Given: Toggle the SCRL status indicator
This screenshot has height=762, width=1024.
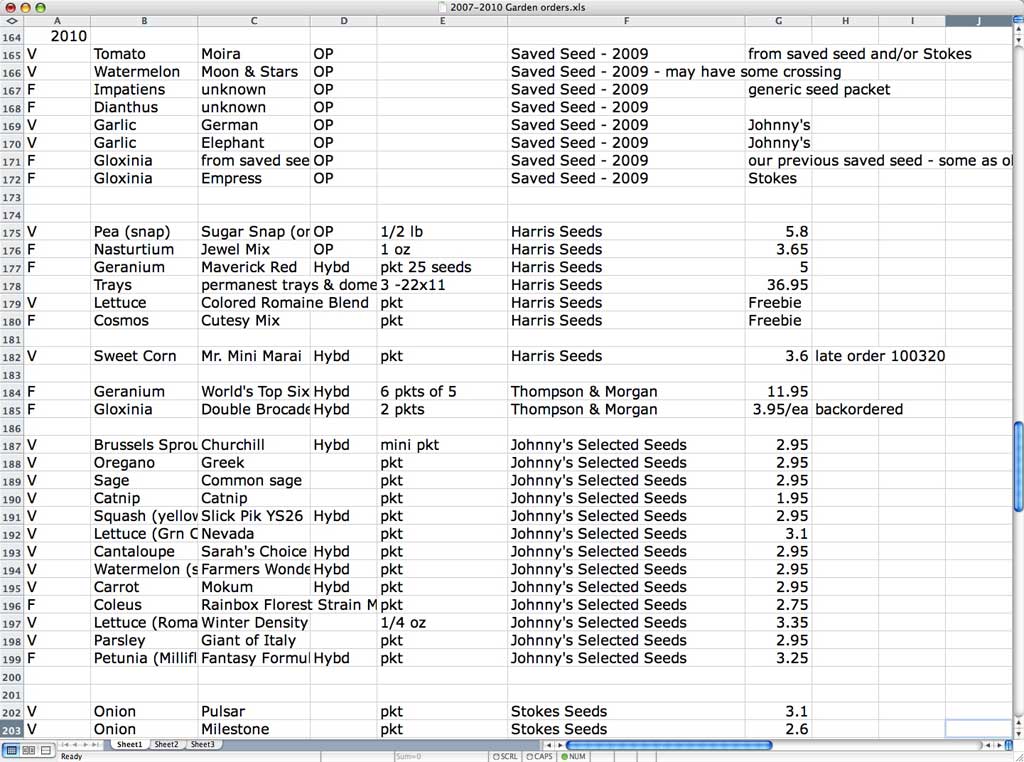Looking at the screenshot, I should (502, 757).
